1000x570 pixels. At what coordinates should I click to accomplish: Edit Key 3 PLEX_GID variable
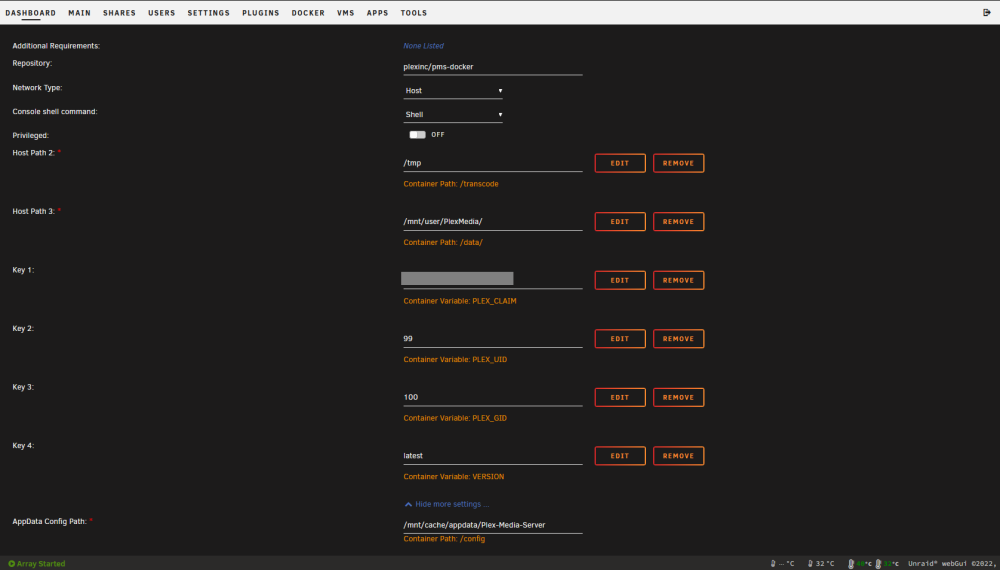tap(620, 398)
